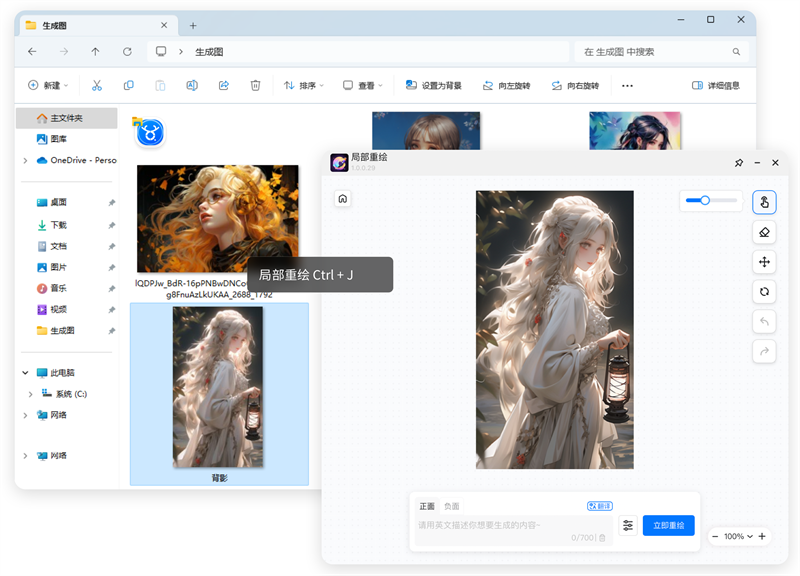Viewport: 800px width, 576px height.
Task: Open 详细信息 details pane
Action: 718,85
